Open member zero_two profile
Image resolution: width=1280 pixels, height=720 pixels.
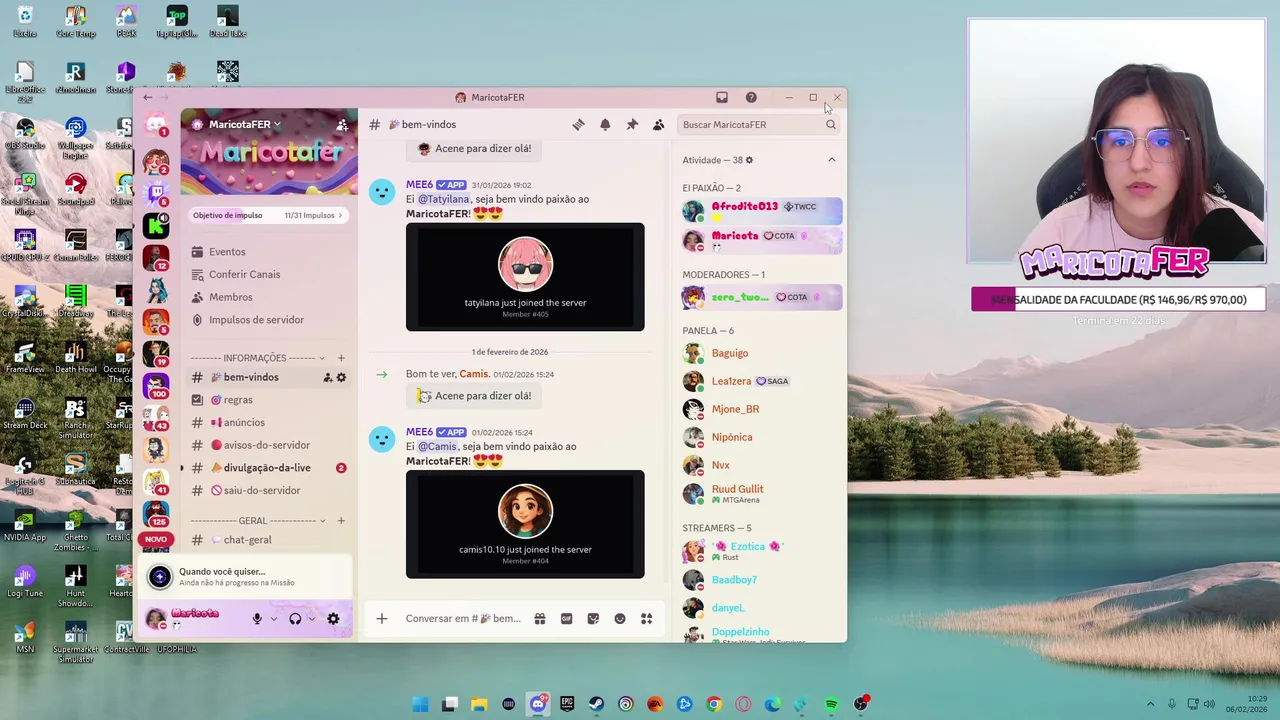pyautogui.click(x=762, y=297)
